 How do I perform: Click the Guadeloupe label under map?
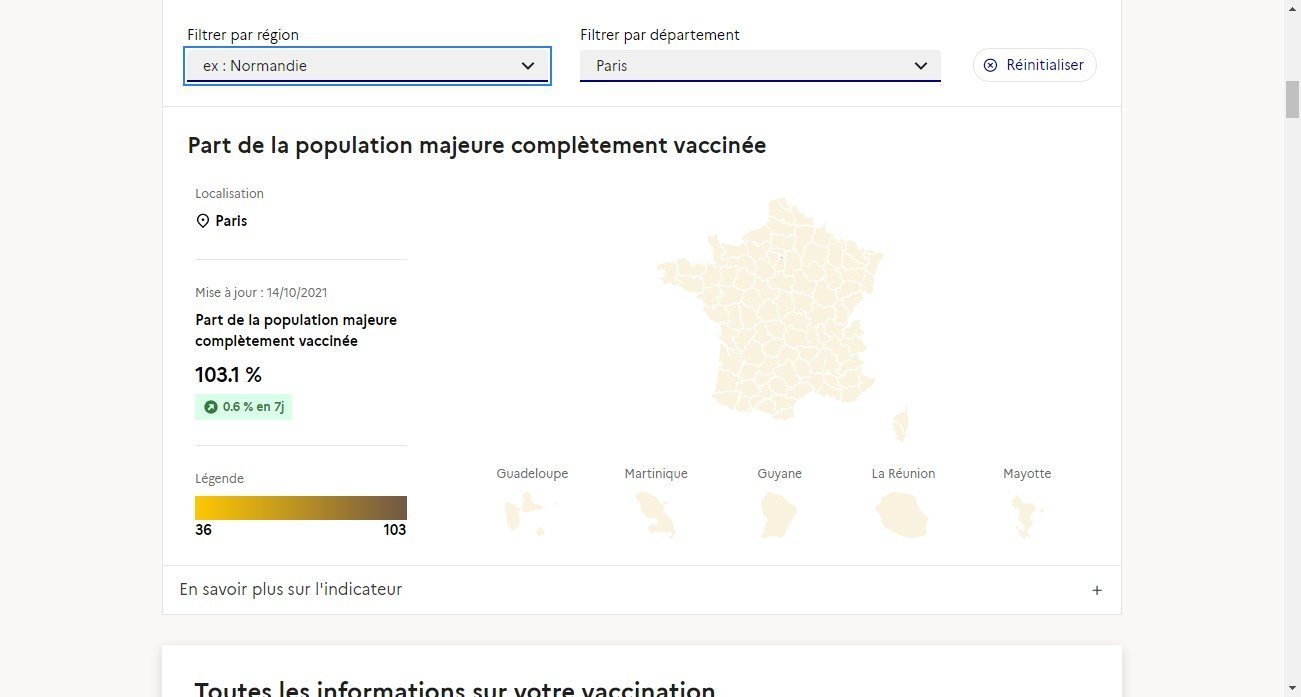click(532, 474)
